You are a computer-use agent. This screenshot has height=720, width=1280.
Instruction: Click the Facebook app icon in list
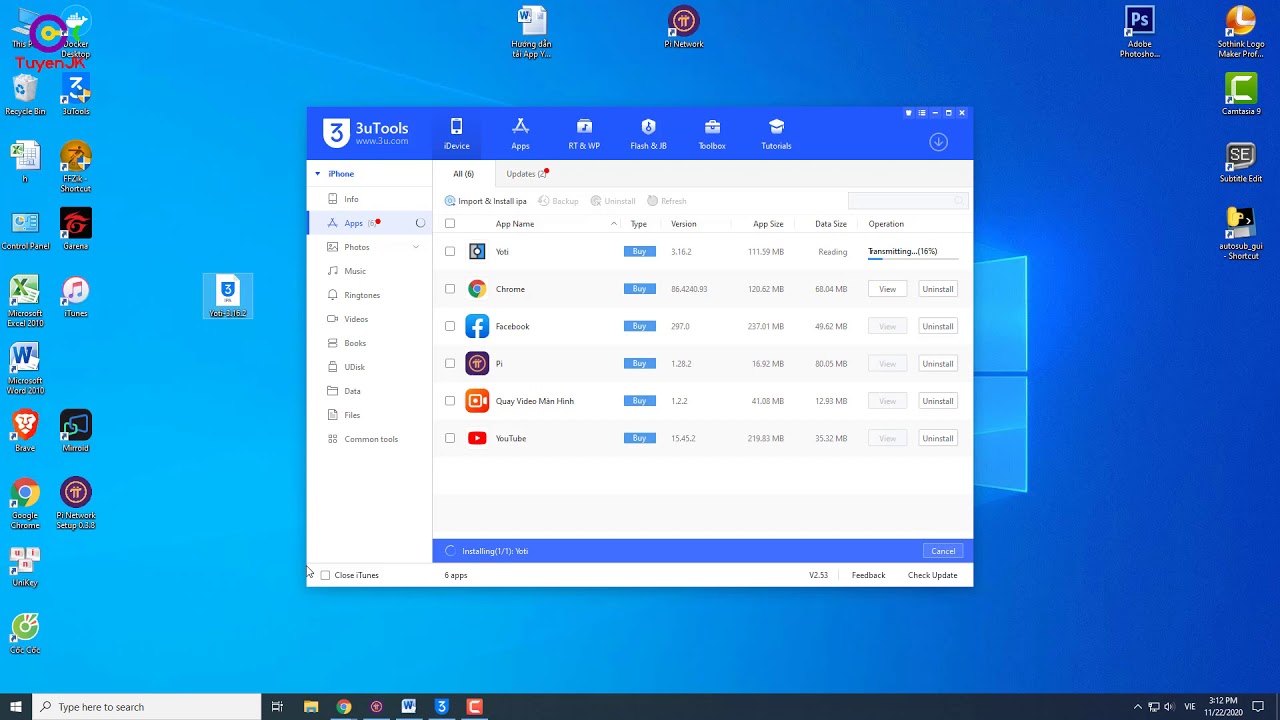click(477, 326)
